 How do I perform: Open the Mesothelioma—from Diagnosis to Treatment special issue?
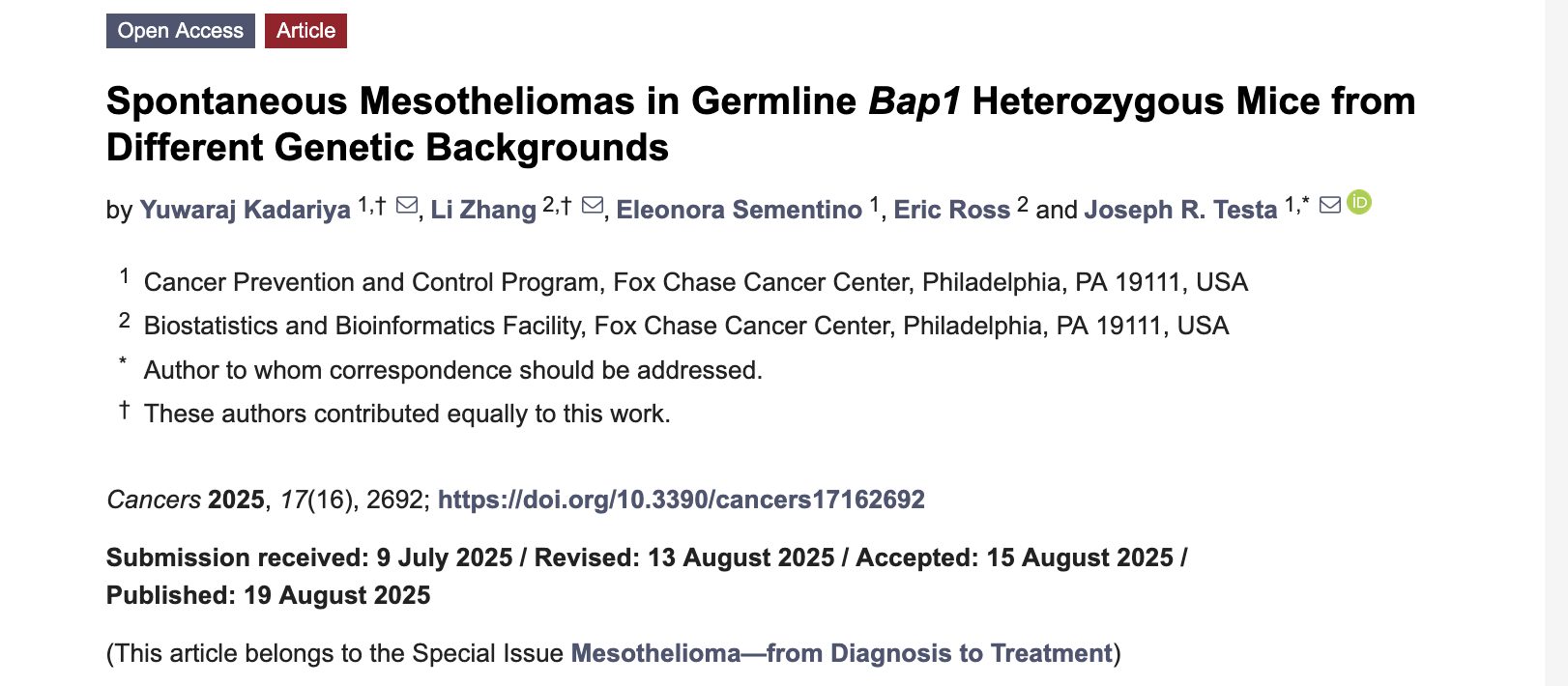coord(841,653)
